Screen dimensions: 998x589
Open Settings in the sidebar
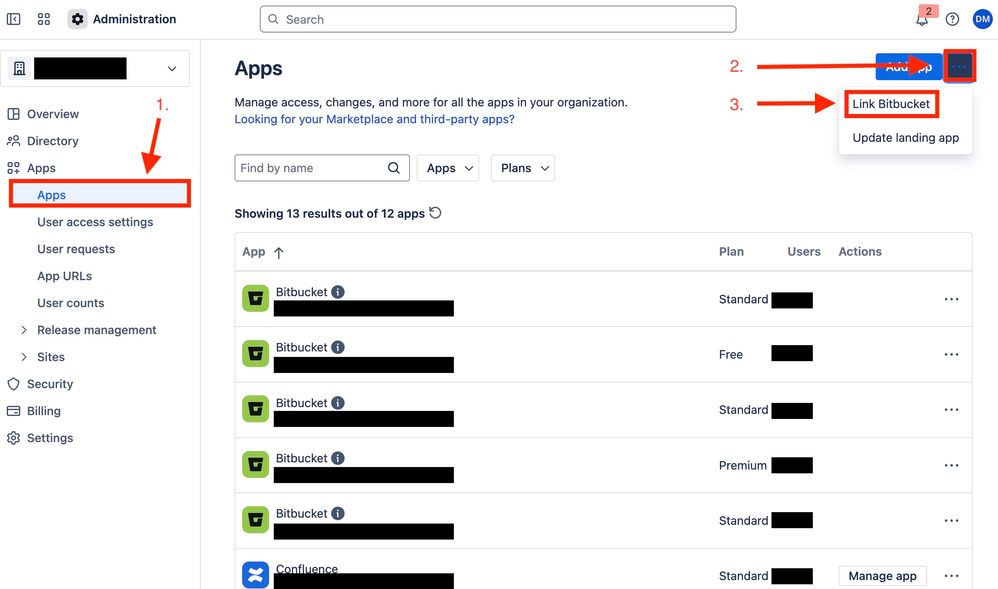click(50, 438)
